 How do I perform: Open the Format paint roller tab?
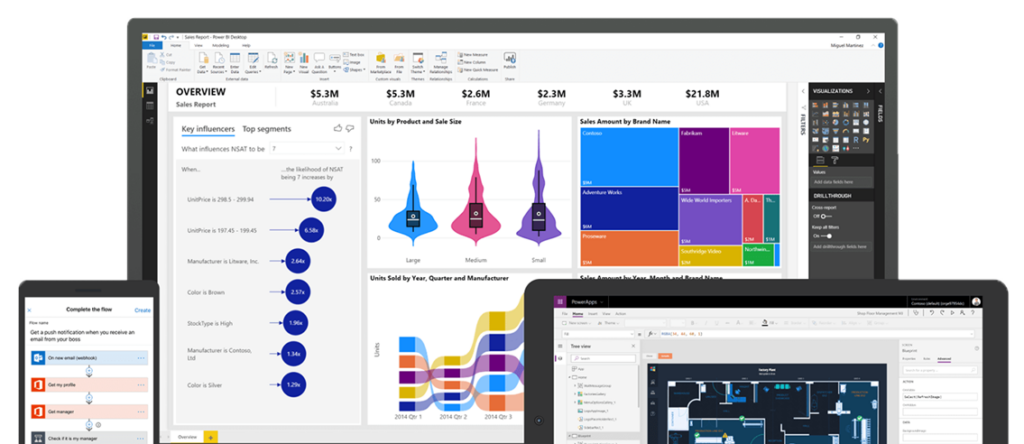[x=835, y=160]
